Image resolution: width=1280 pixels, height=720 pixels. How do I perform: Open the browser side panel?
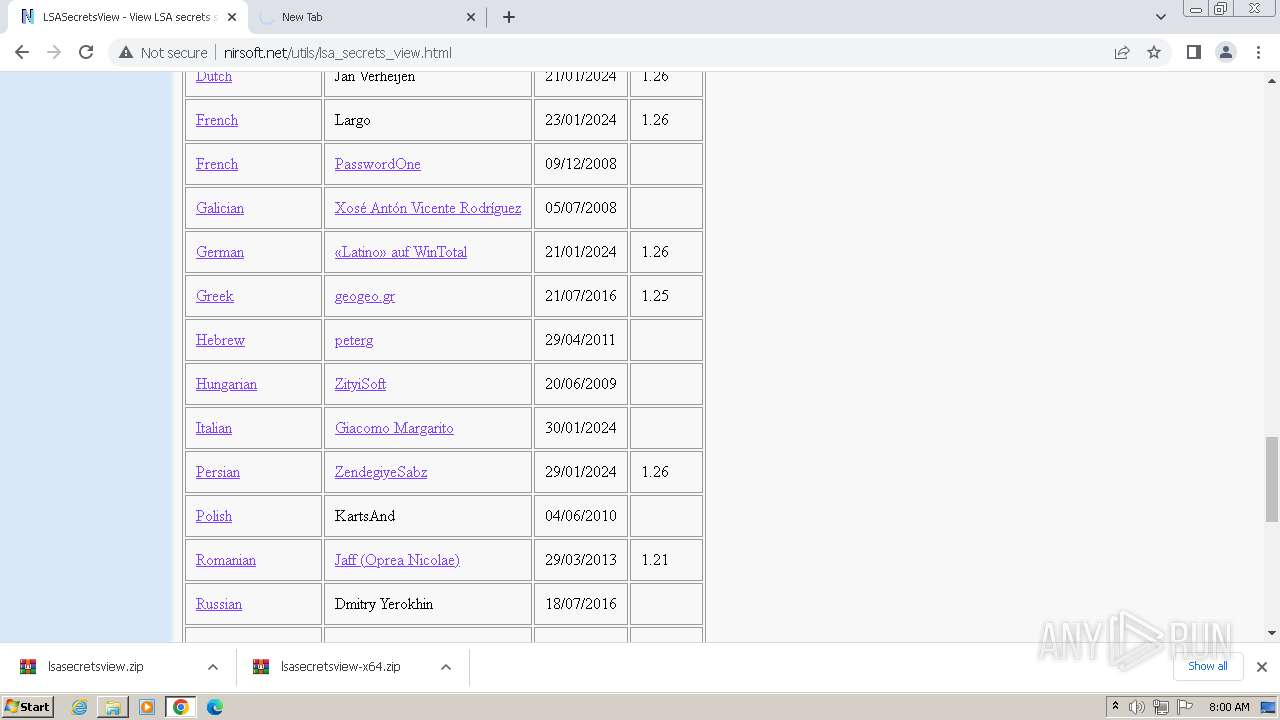pos(1193,52)
